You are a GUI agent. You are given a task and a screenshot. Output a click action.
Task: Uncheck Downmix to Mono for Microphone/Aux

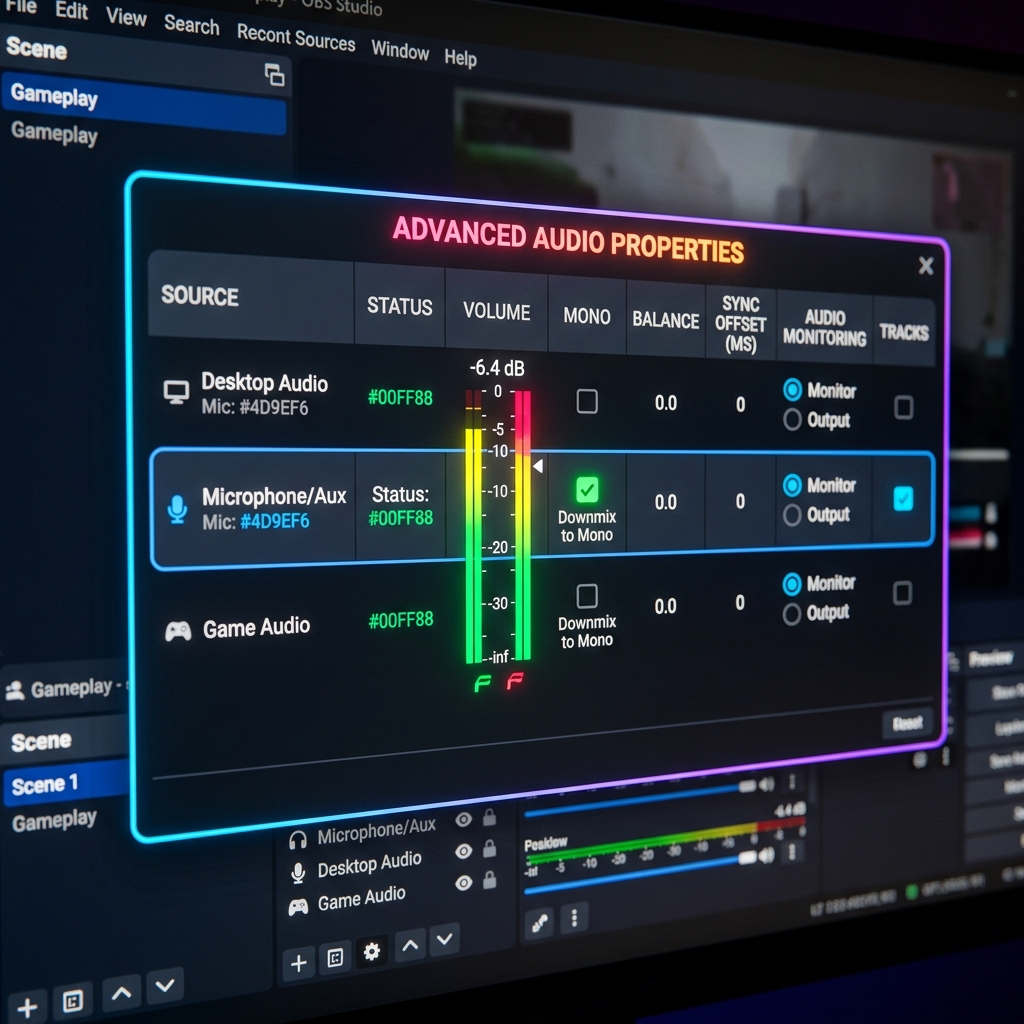587,489
